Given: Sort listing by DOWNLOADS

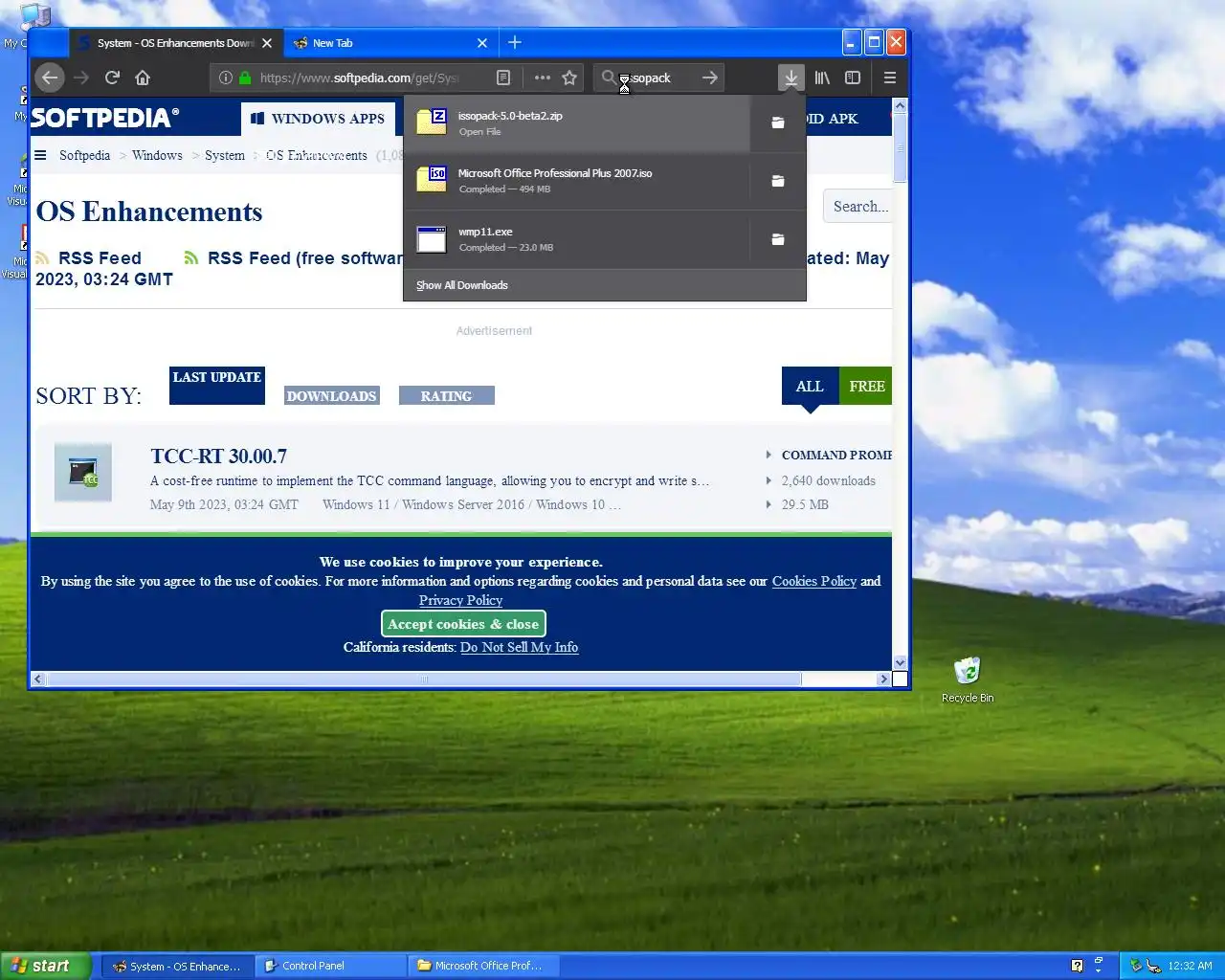Looking at the screenshot, I should tap(332, 396).
